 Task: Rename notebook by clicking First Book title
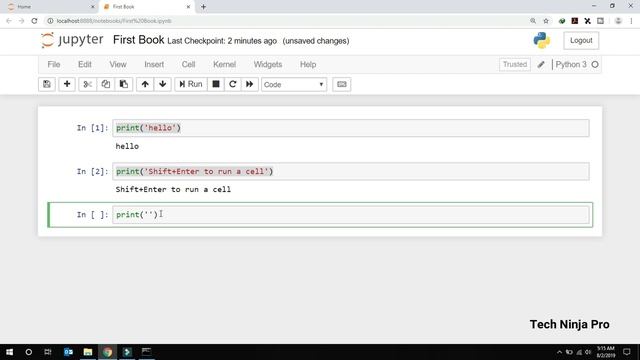click(x=138, y=40)
